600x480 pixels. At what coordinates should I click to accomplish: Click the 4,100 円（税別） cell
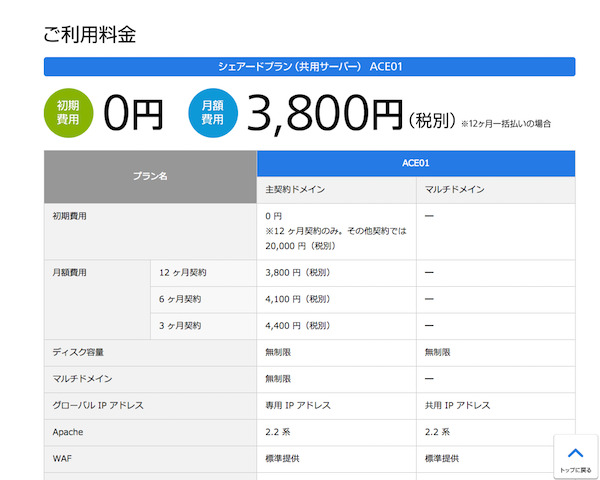336,299
